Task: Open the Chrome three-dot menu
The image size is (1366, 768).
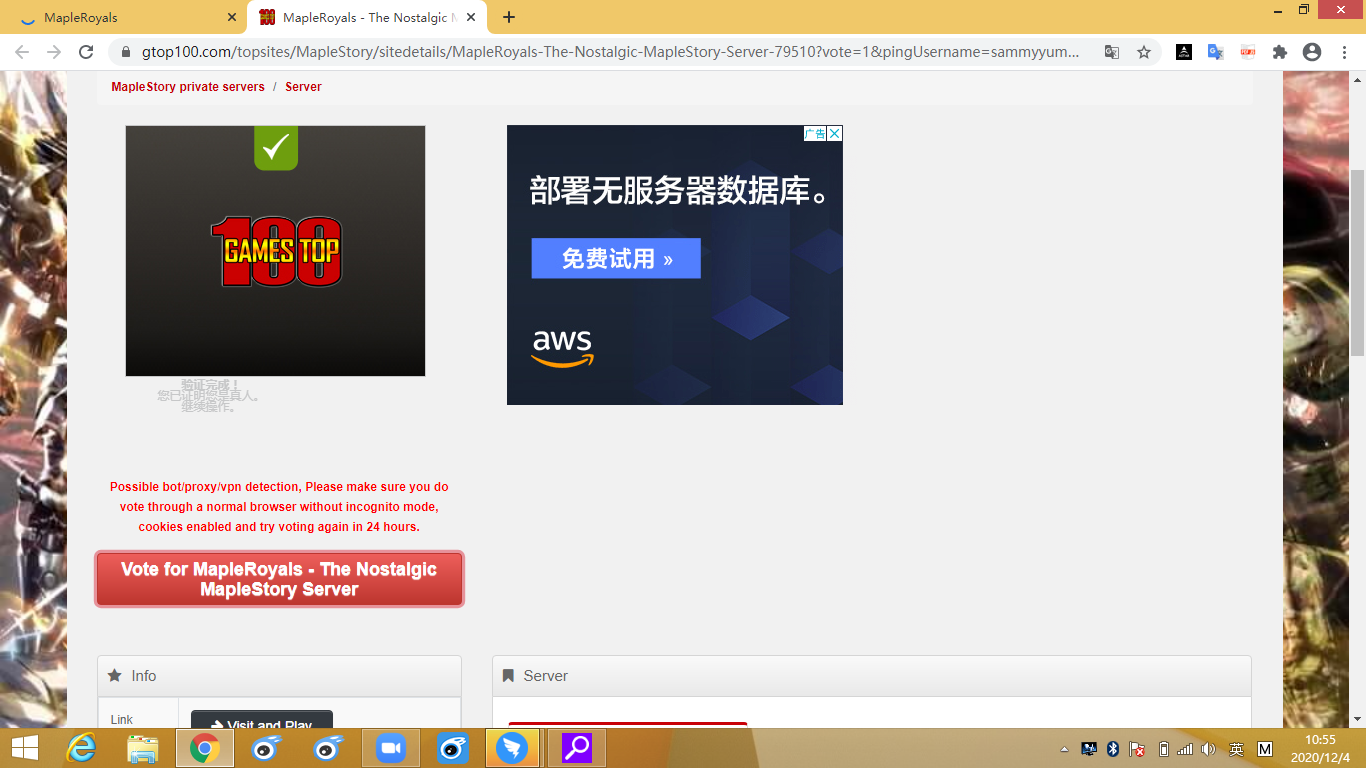Action: pyautogui.click(x=1344, y=52)
